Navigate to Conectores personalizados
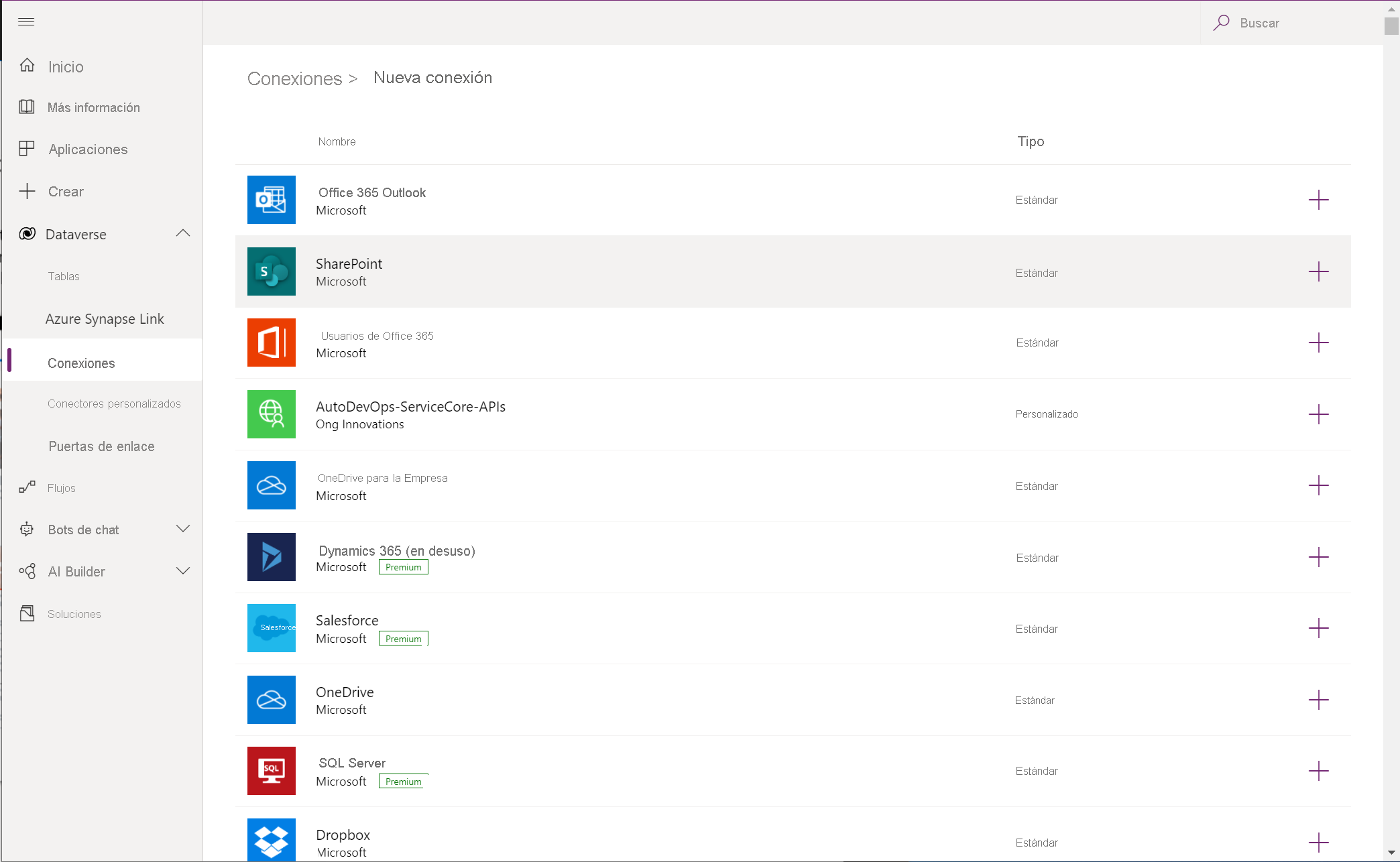The image size is (1400, 862). (x=115, y=403)
